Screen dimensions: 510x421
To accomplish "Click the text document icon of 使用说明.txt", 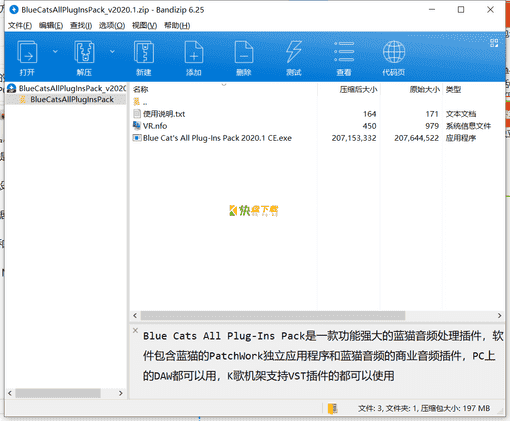I will 137,114.
